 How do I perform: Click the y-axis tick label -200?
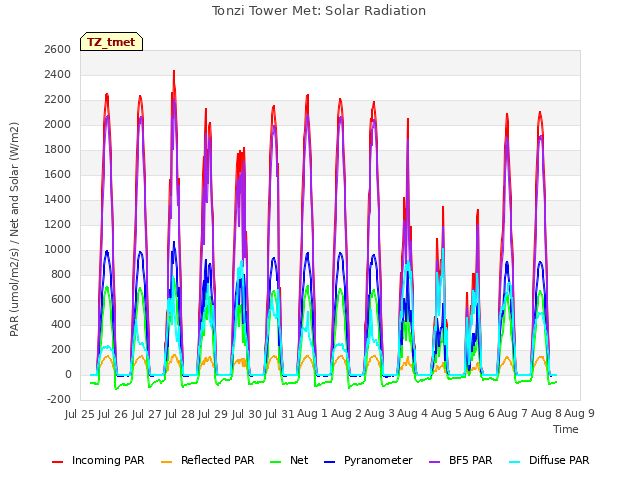[x=59, y=400]
